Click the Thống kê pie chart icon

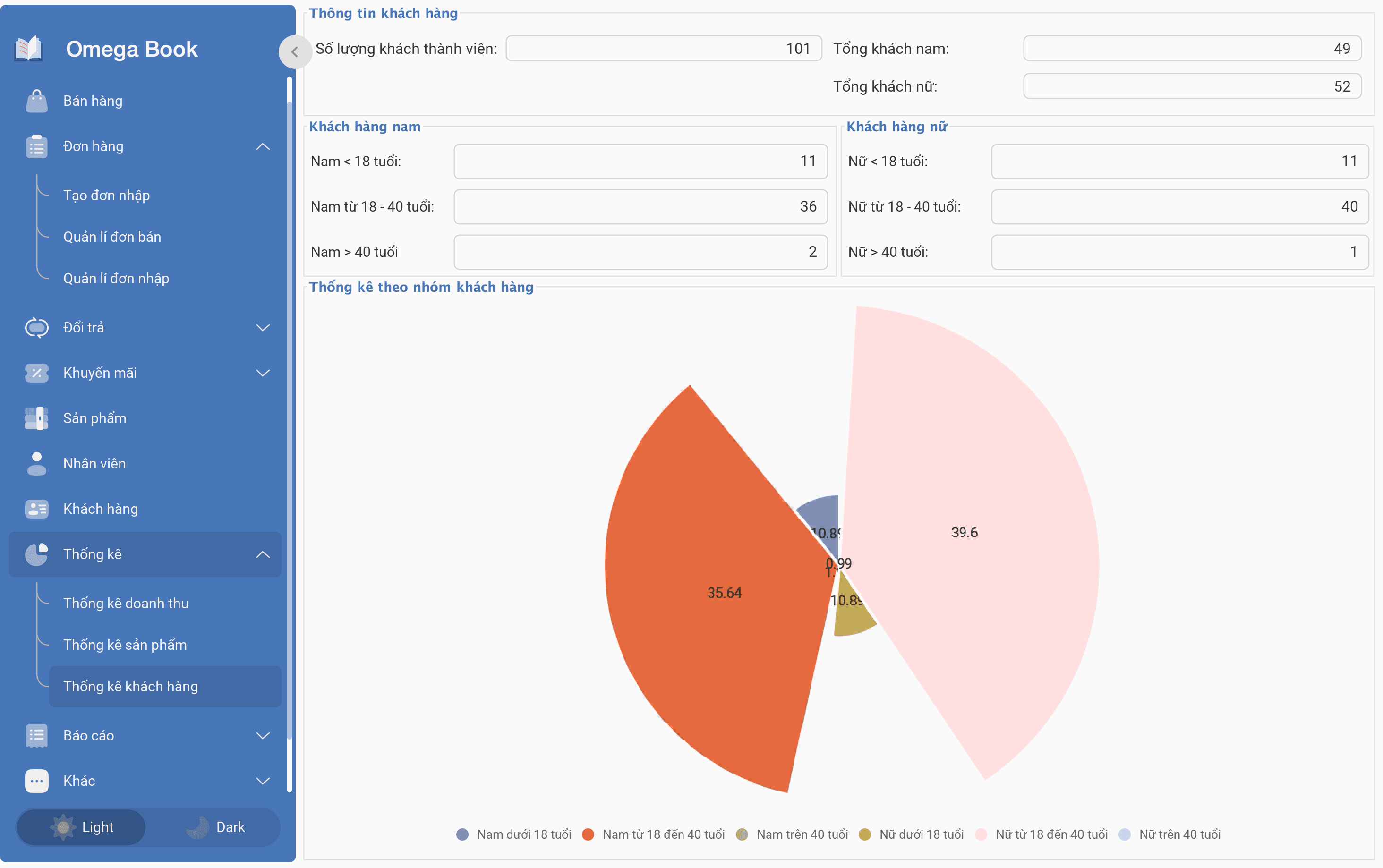(x=37, y=554)
